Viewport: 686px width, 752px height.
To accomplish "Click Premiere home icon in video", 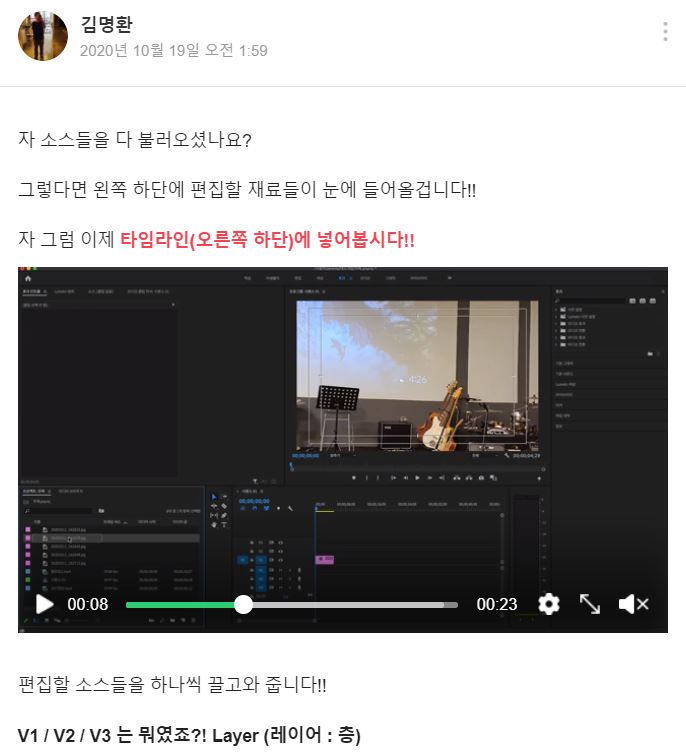I will tap(28, 277).
